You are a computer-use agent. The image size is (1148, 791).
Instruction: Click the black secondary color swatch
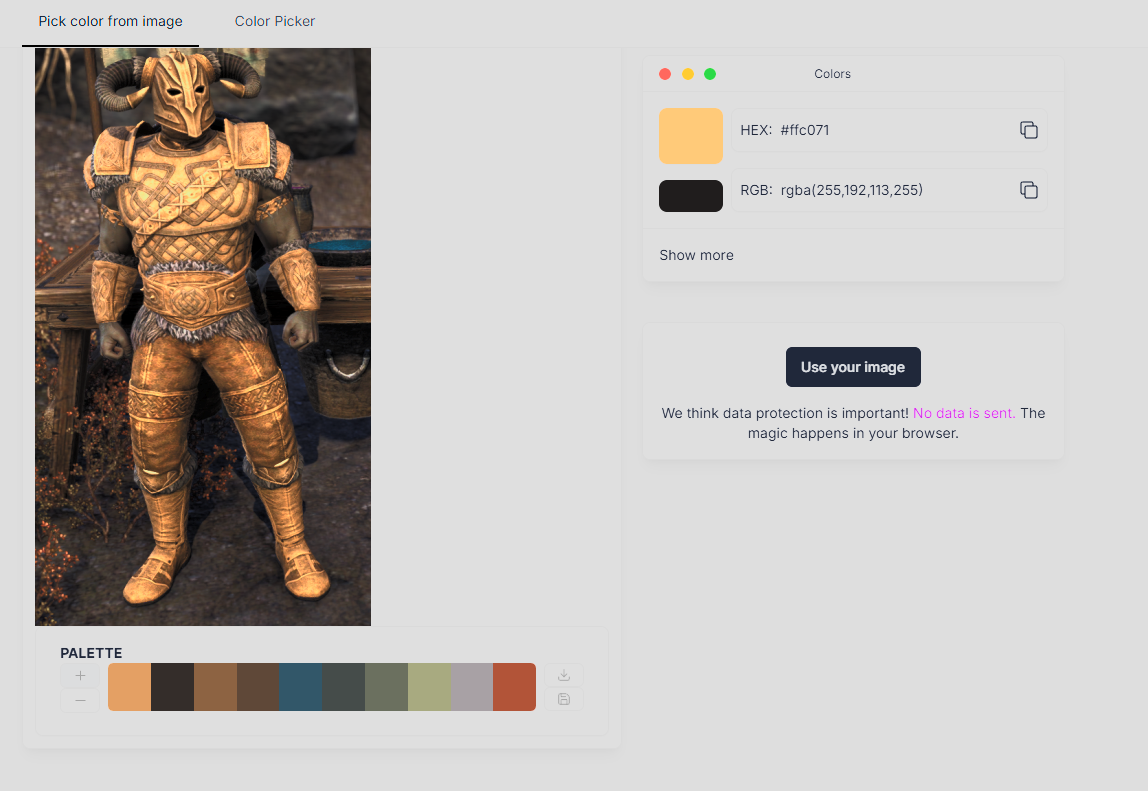690,196
